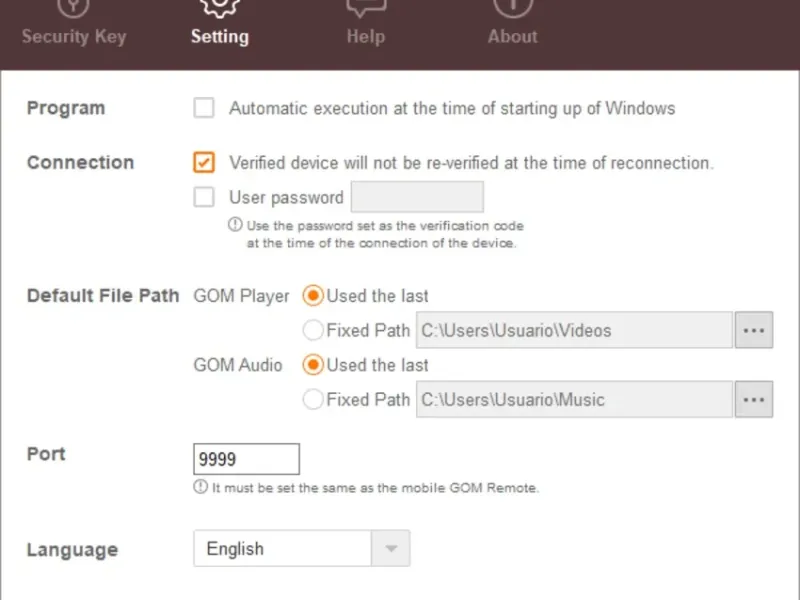This screenshot has height=600, width=800.
Task: Enable automatic execution at Windows startup
Action: click(204, 108)
